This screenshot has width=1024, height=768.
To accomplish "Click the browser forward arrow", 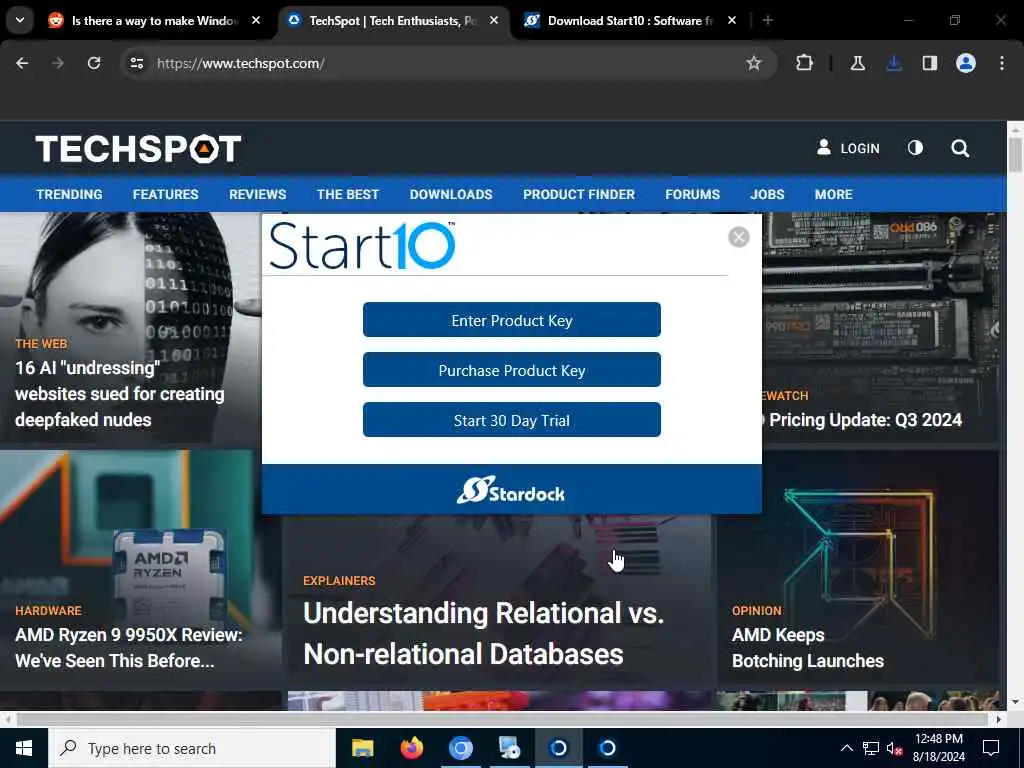I will [x=58, y=63].
